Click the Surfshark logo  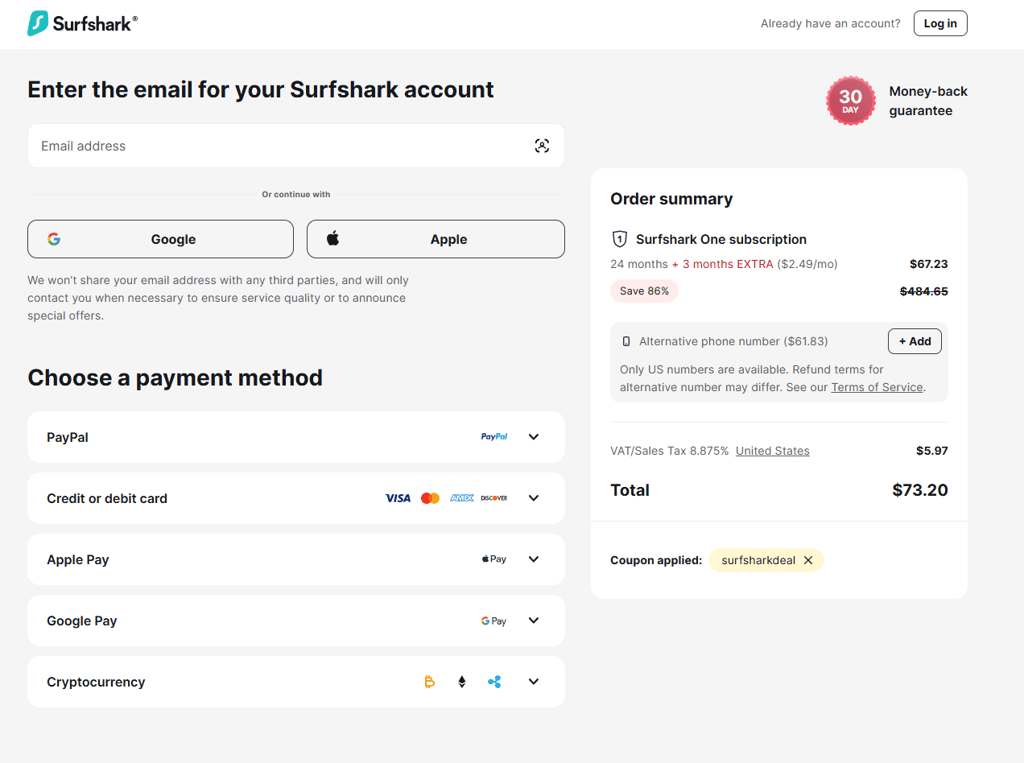click(x=82, y=24)
